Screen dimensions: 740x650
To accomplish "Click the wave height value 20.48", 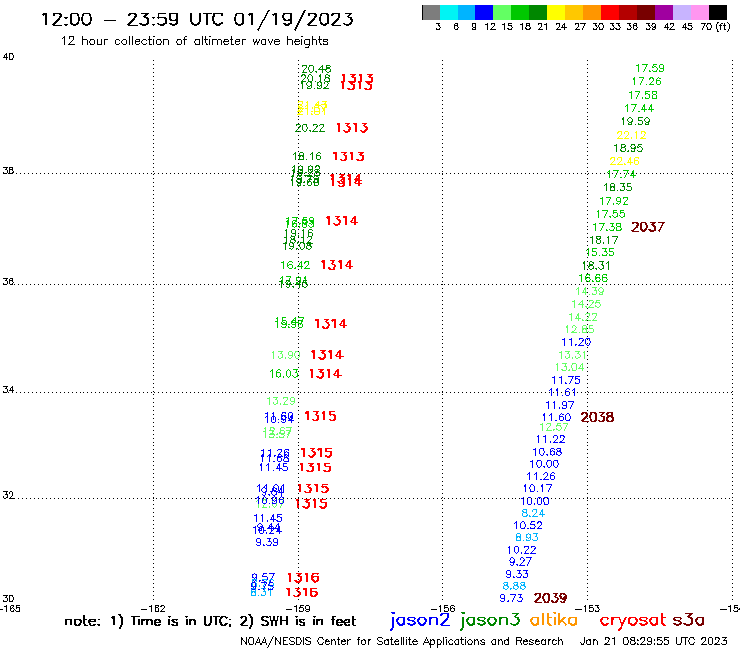I will (316, 69).
